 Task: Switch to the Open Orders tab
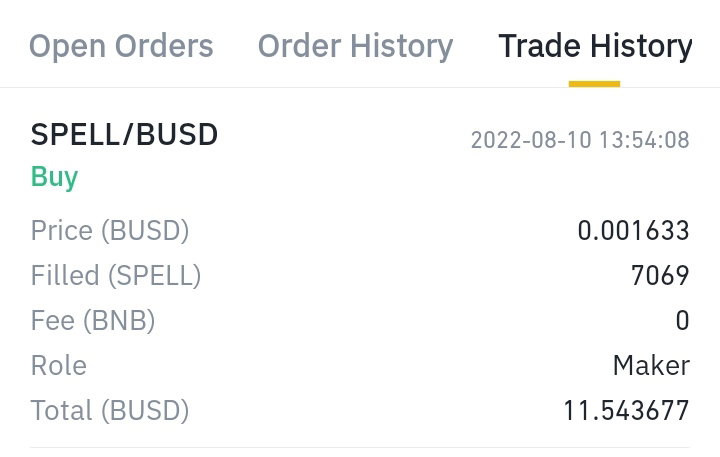pyautogui.click(x=121, y=46)
